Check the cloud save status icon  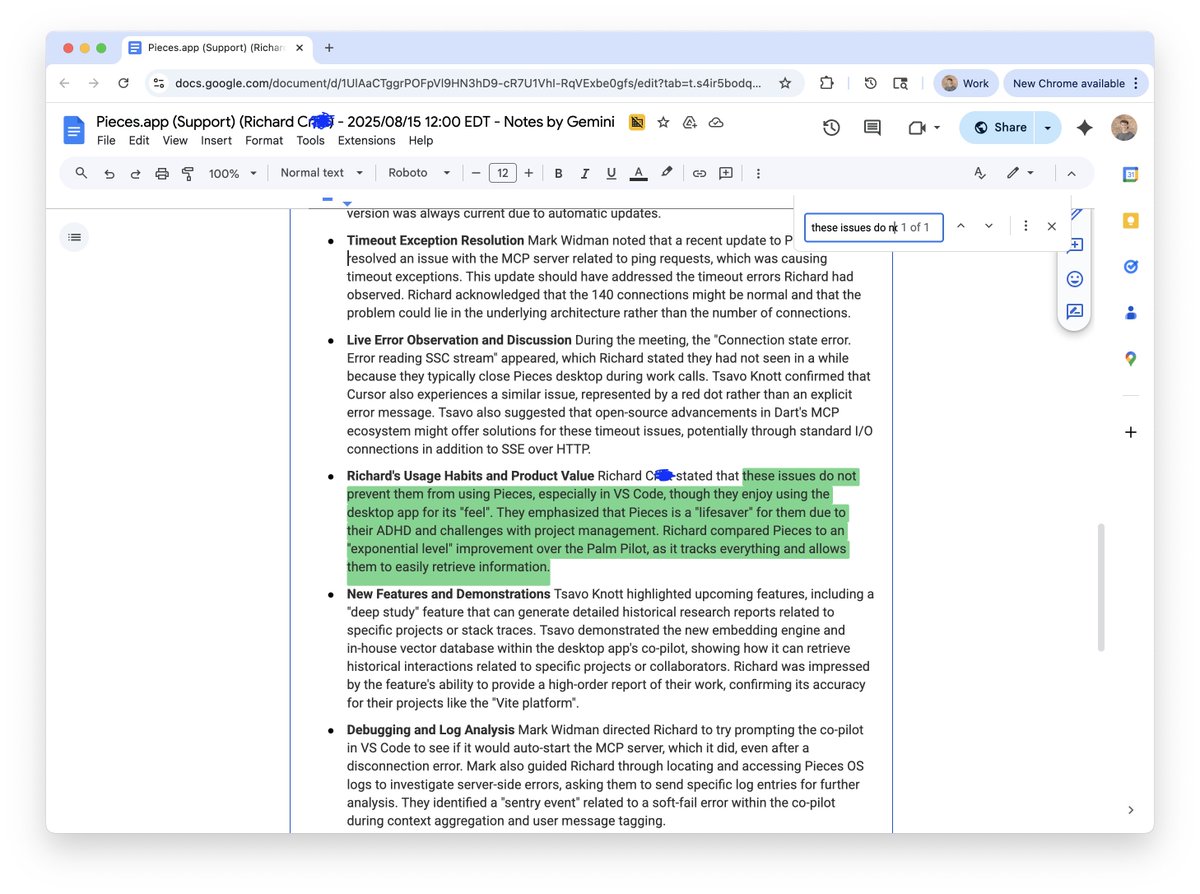pos(716,122)
